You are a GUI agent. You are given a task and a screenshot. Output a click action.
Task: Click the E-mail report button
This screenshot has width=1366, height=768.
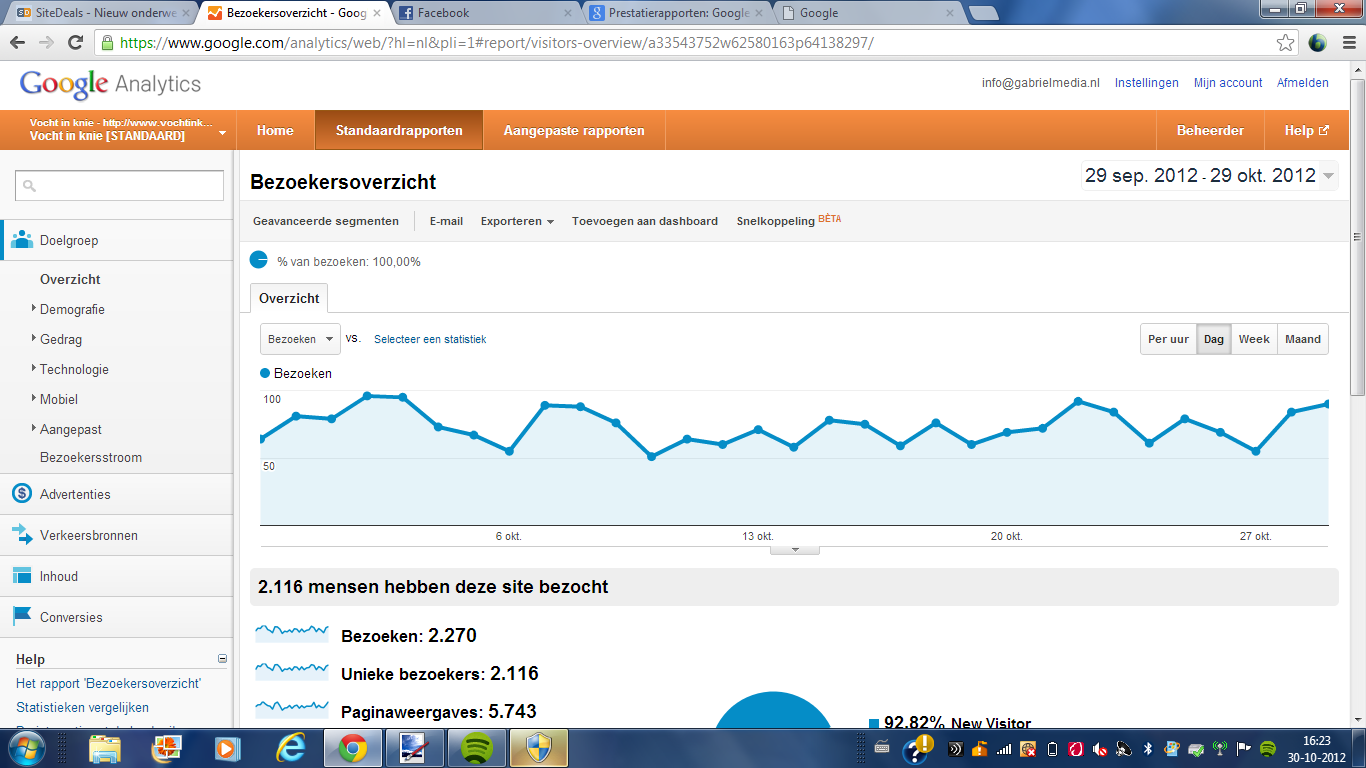pos(446,221)
